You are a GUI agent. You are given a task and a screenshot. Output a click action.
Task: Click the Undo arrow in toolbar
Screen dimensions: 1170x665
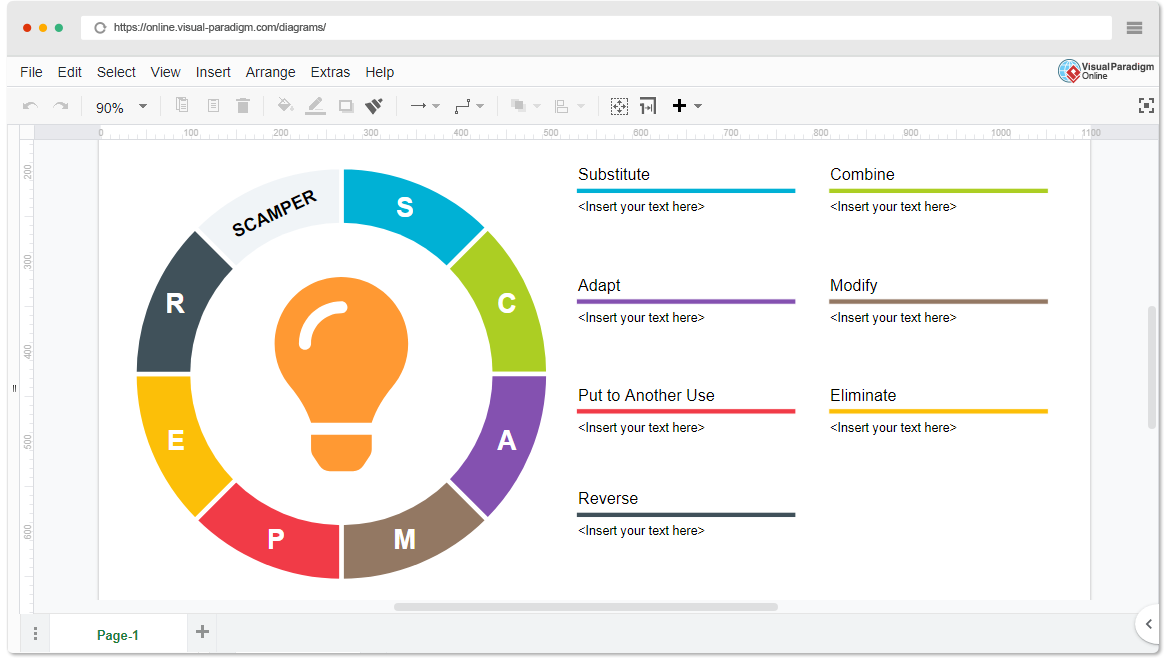(31, 106)
